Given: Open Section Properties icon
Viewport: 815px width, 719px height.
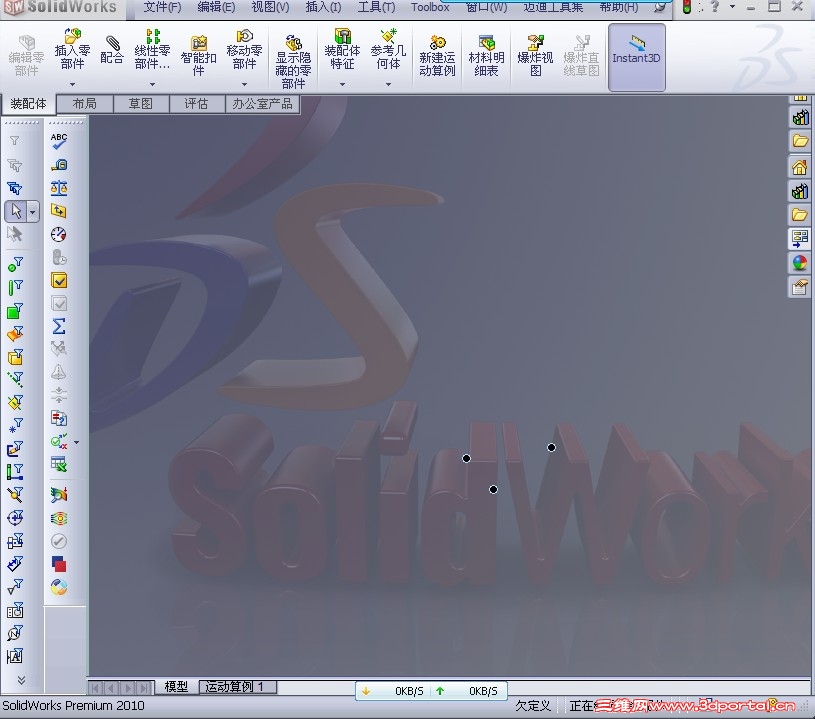Looking at the screenshot, I should [59, 211].
